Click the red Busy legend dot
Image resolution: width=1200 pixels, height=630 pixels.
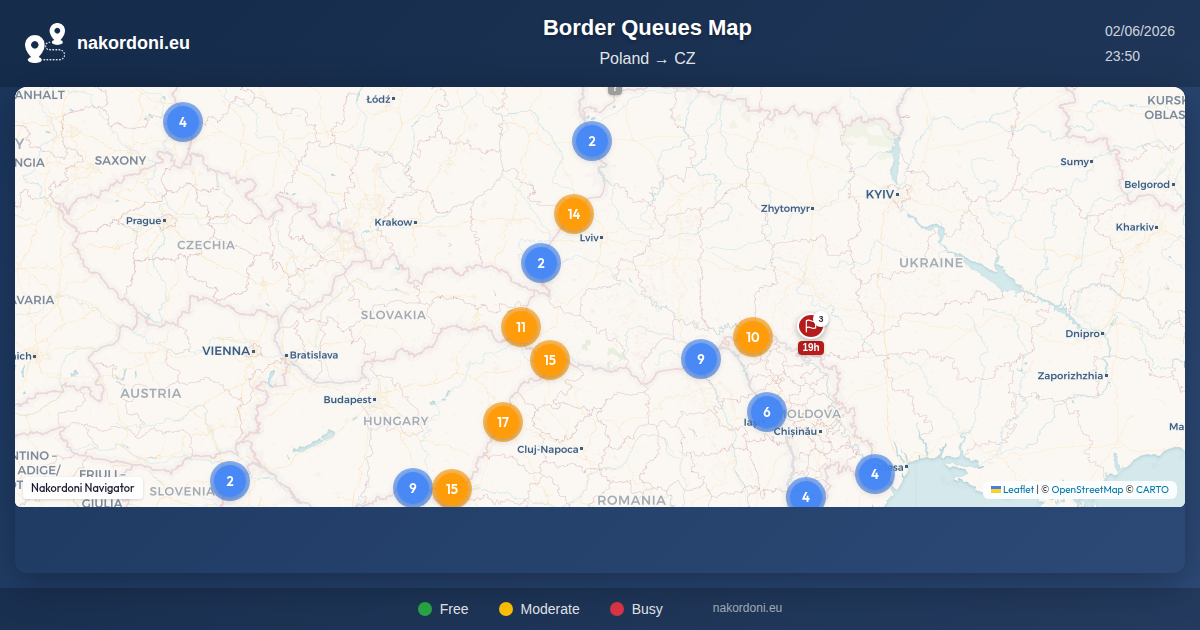617,609
